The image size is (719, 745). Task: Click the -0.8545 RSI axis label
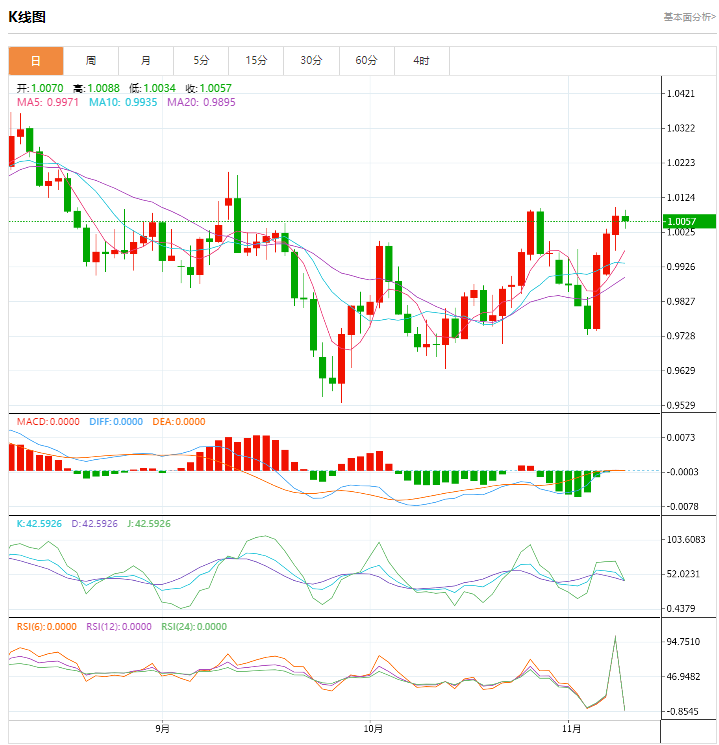[x=682, y=712]
